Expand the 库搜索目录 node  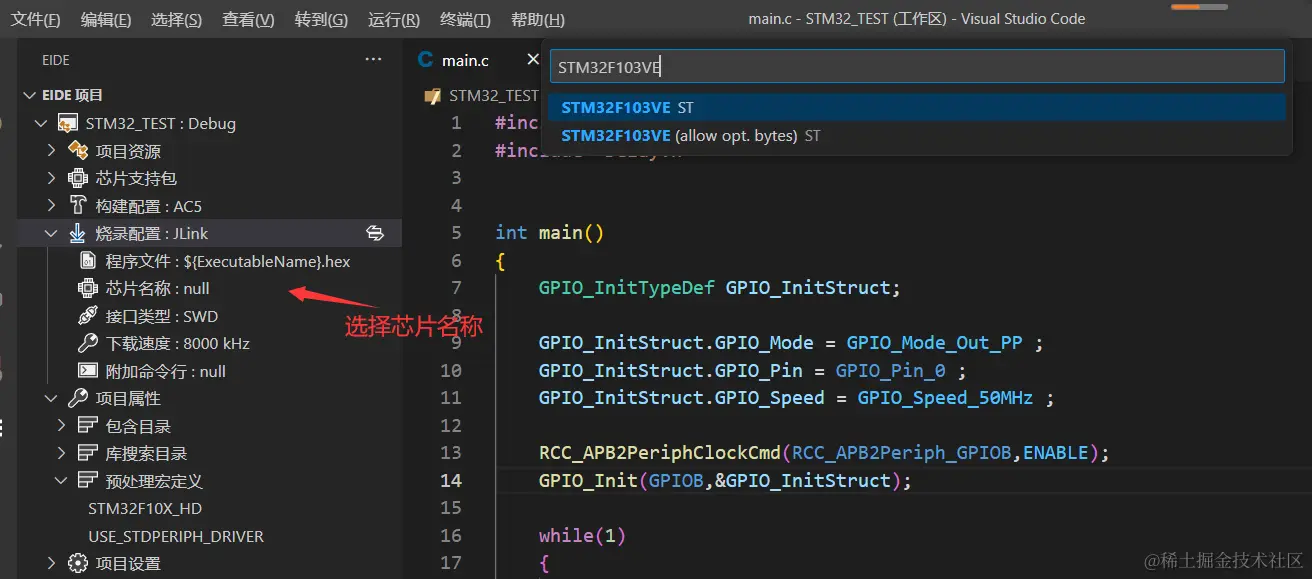62,453
